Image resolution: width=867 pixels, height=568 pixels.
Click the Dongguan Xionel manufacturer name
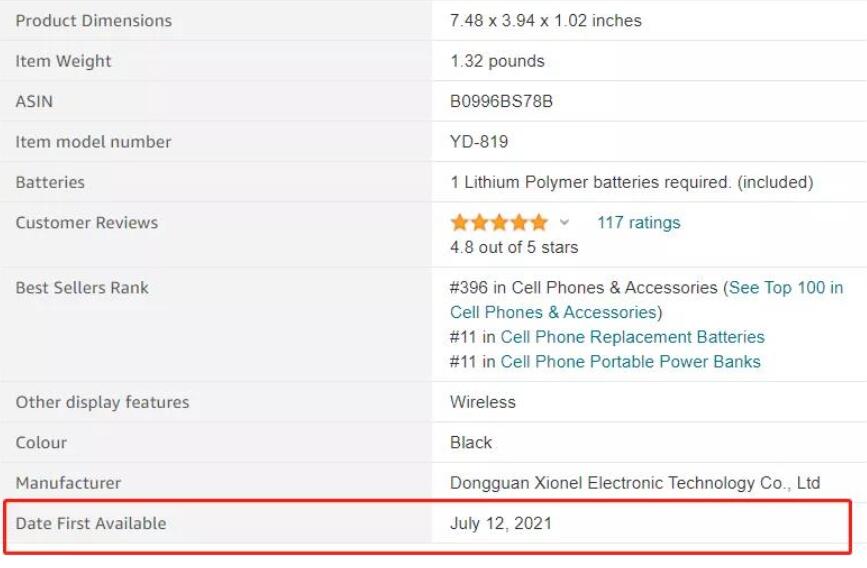pyautogui.click(x=635, y=483)
